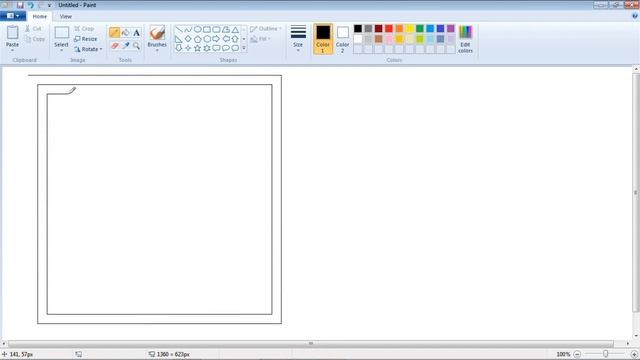Open the Paste dropdown arrow

click(x=12, y=50)
